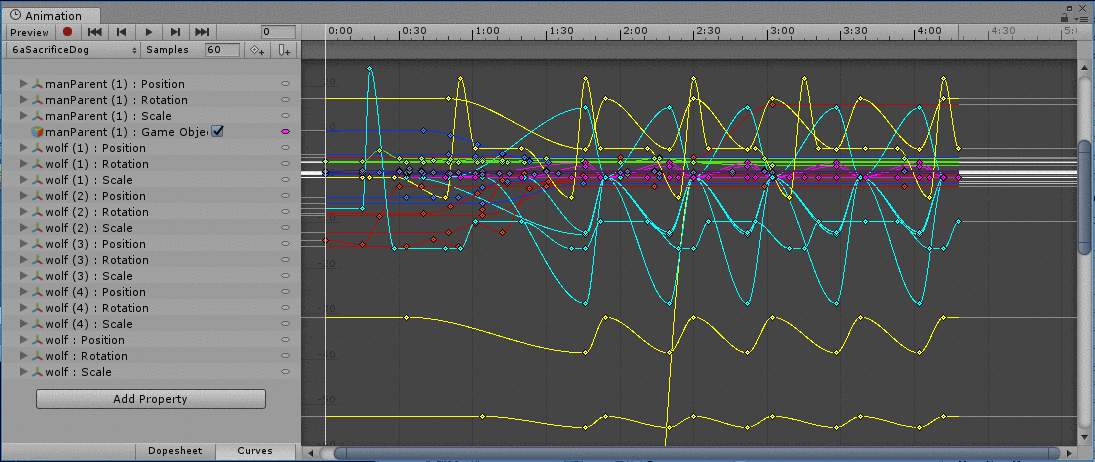The image size is (1095, 462).
Task: Play the animation clip
Action: pos(149,33)
